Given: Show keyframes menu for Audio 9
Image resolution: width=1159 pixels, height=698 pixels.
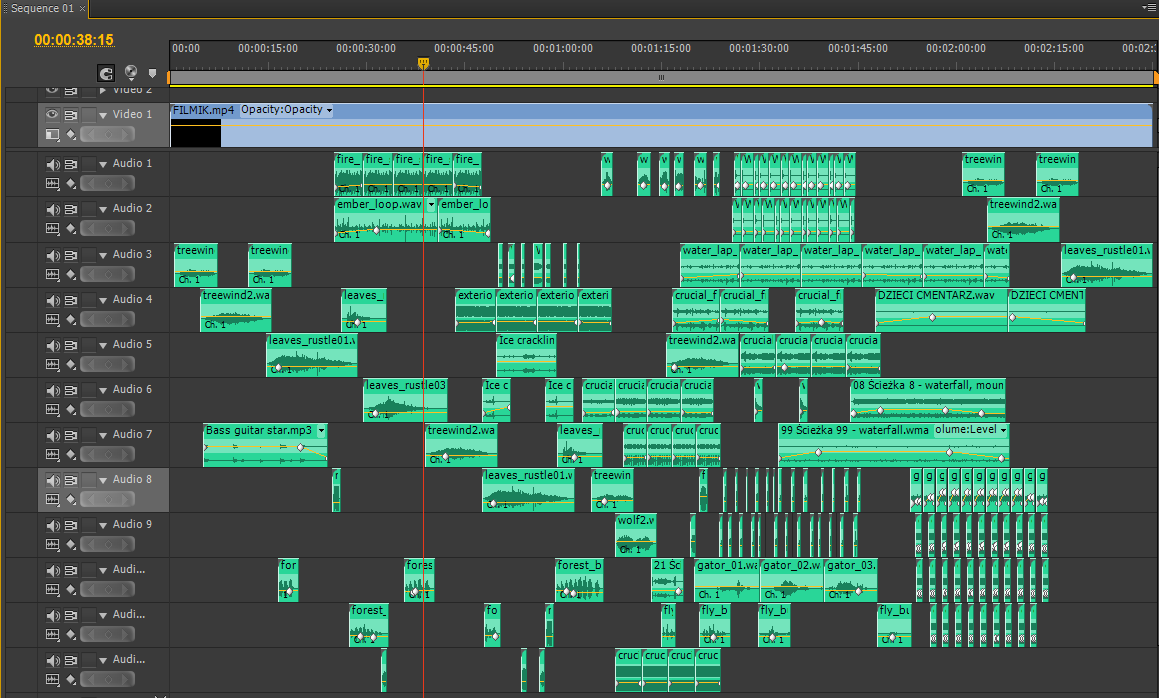Looking at the screenshot, I should coord(70,545).
